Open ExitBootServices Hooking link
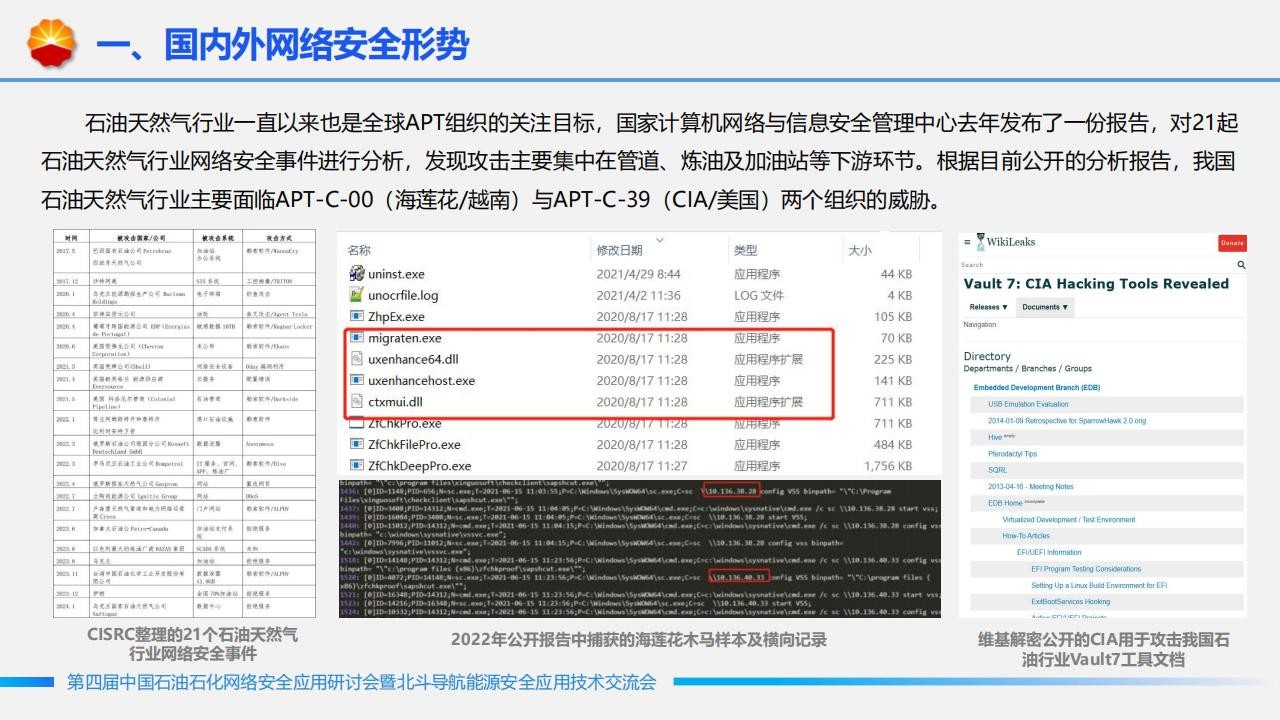 point(1070,602)
